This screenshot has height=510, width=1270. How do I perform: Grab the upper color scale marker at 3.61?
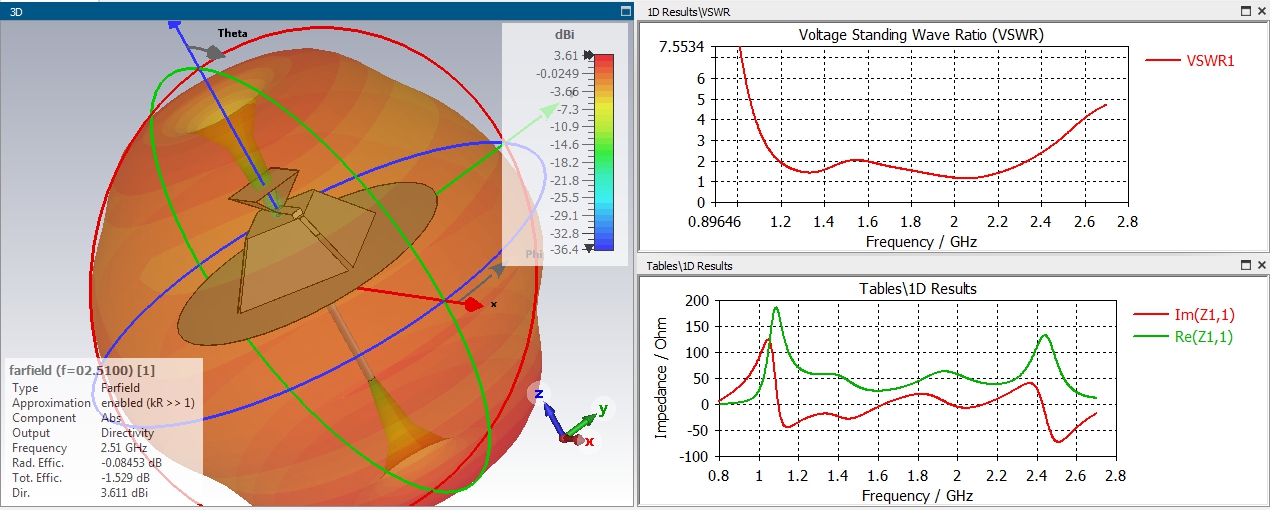click(x=588, y=55)
